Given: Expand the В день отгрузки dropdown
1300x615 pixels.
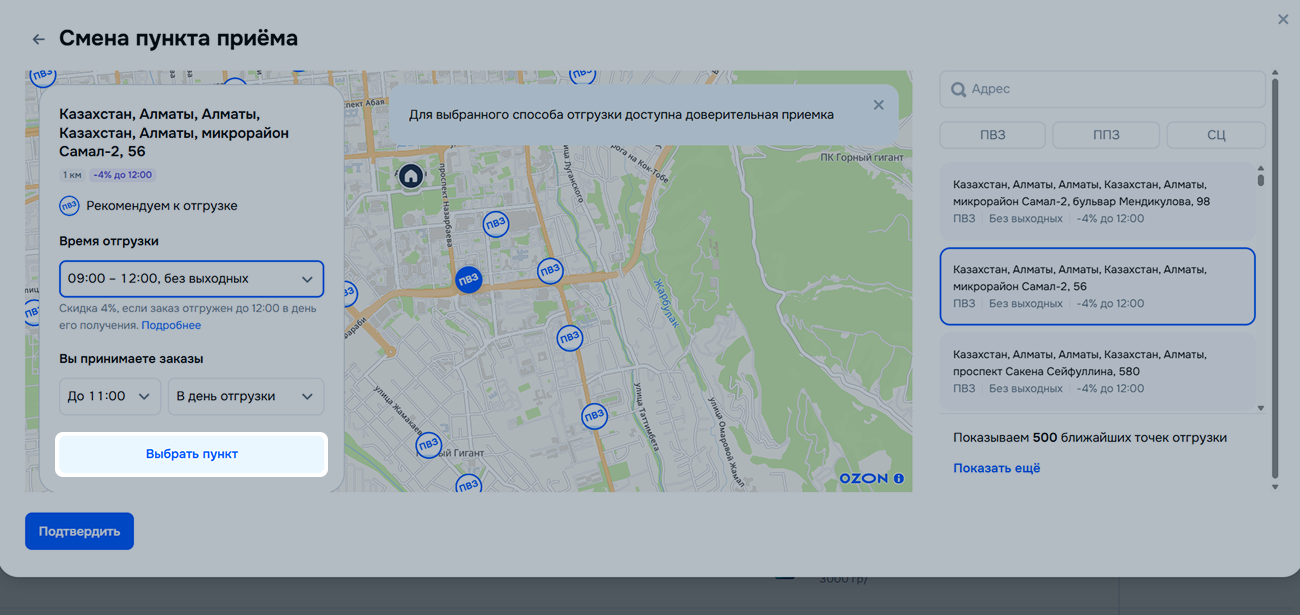Looking at the screenshot, I should (245, 396).
